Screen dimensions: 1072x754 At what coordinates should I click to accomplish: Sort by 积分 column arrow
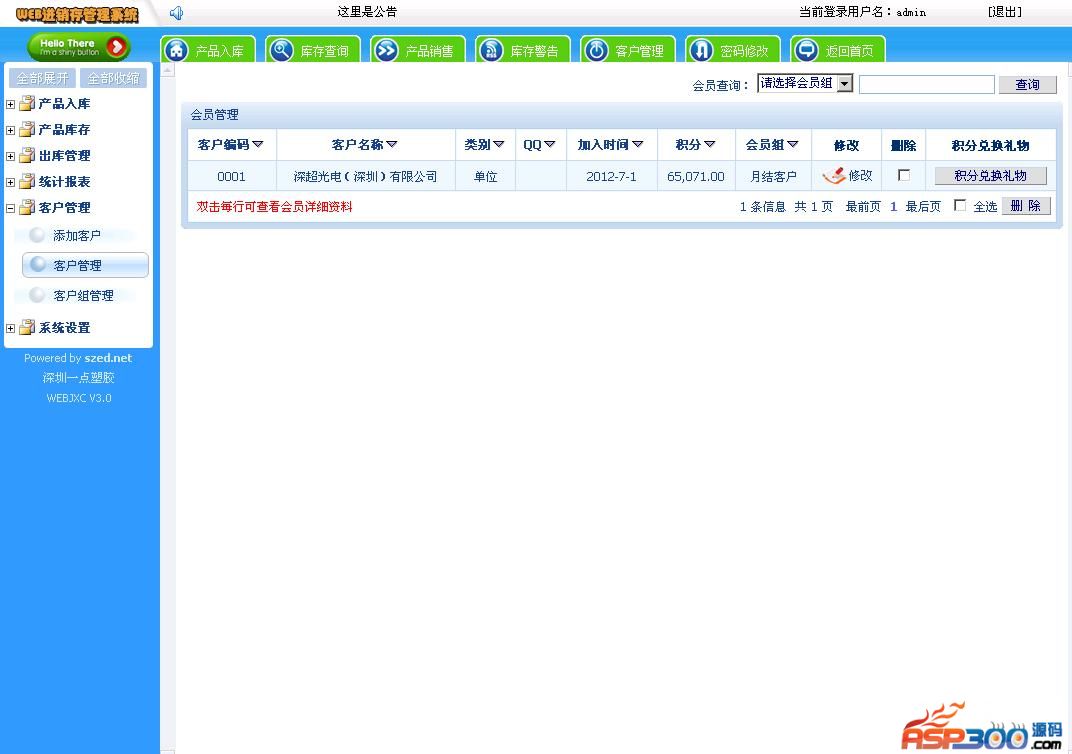pyautogui.click(x=710, y=144)
